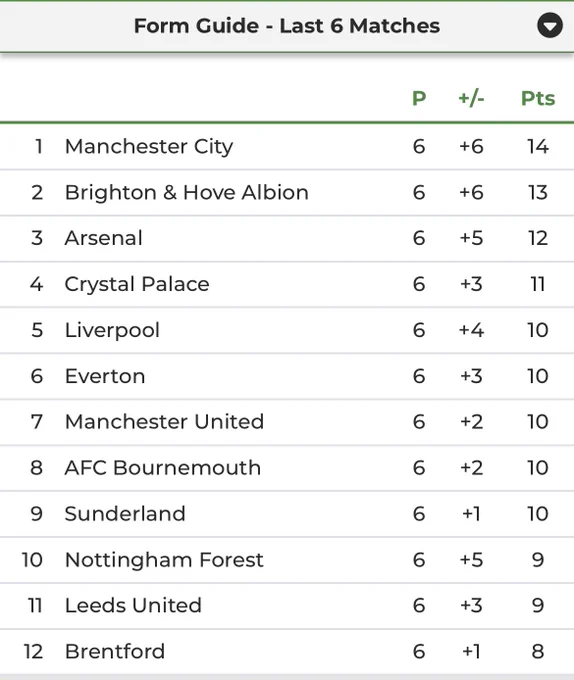The height and width of the screenshot is (680, 574).
Task: Open the Arsenal team entry
Action: 104,238
